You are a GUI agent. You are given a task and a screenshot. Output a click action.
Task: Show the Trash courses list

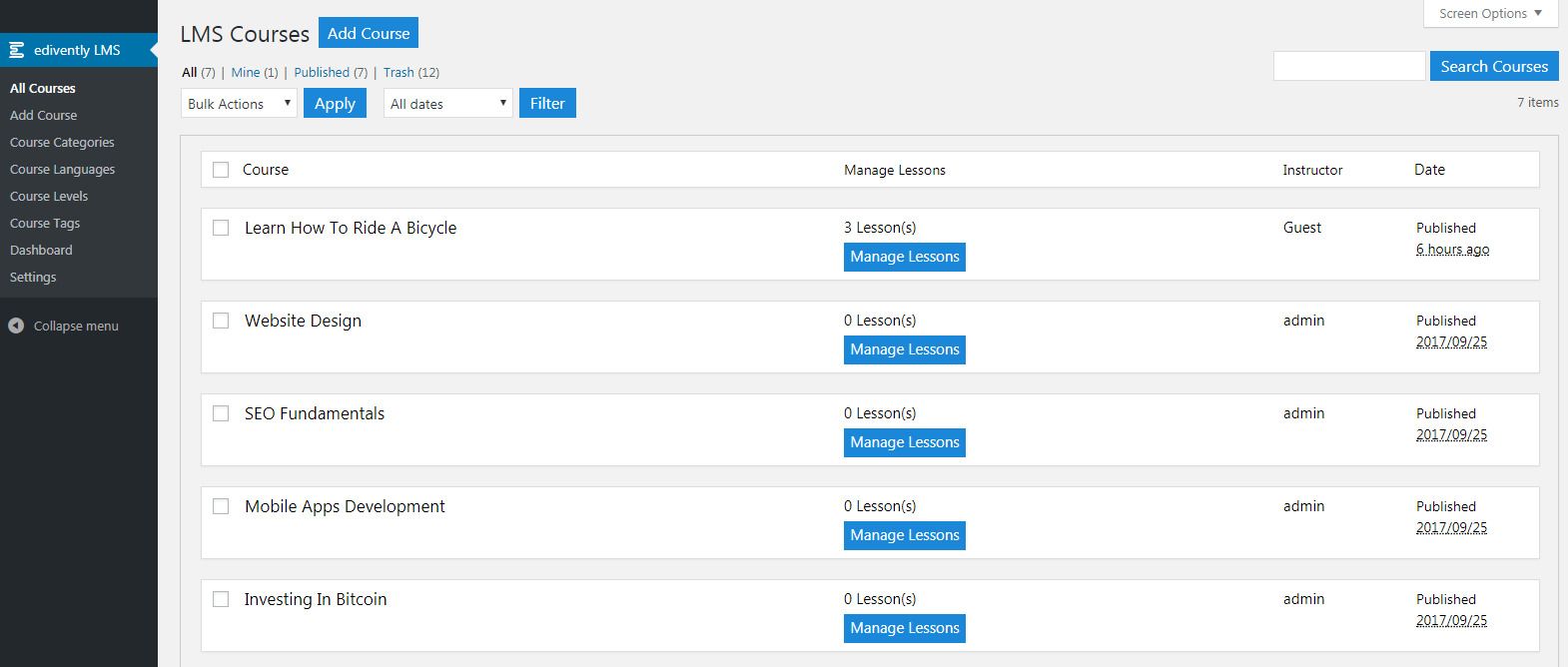(398, 73)
